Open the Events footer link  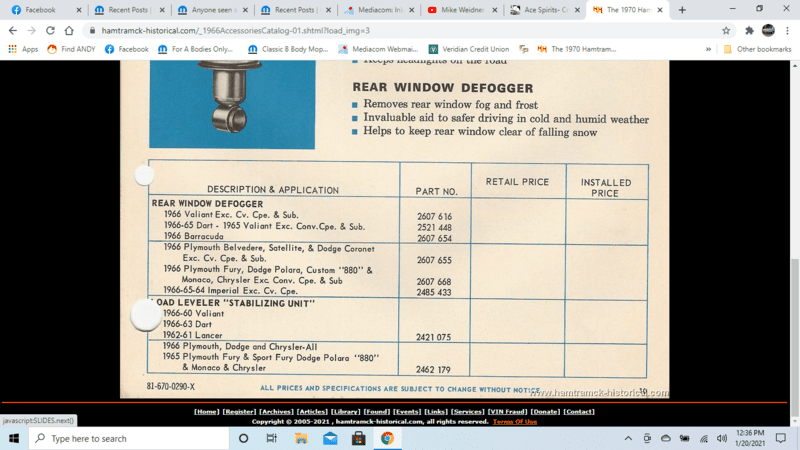tap(407, 412)
